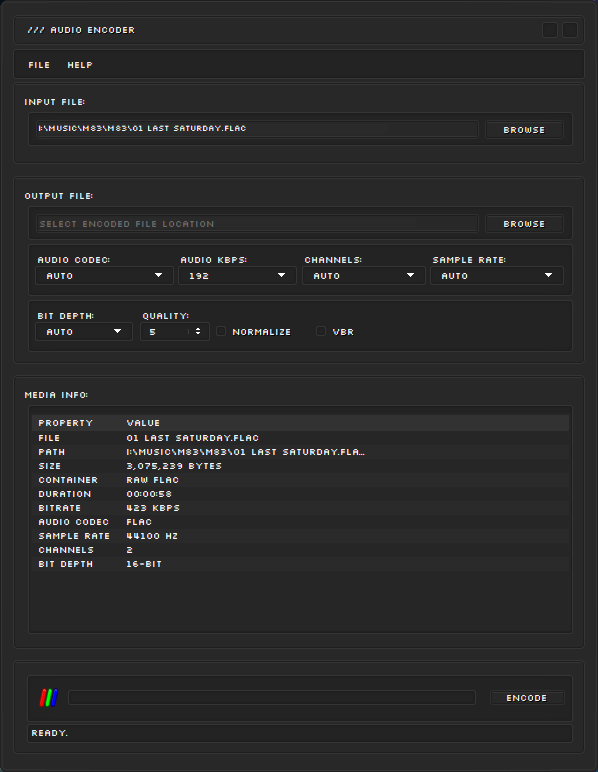Click the Property column header
This screenshot has height=772, width=598.
[x=65, y=423]
